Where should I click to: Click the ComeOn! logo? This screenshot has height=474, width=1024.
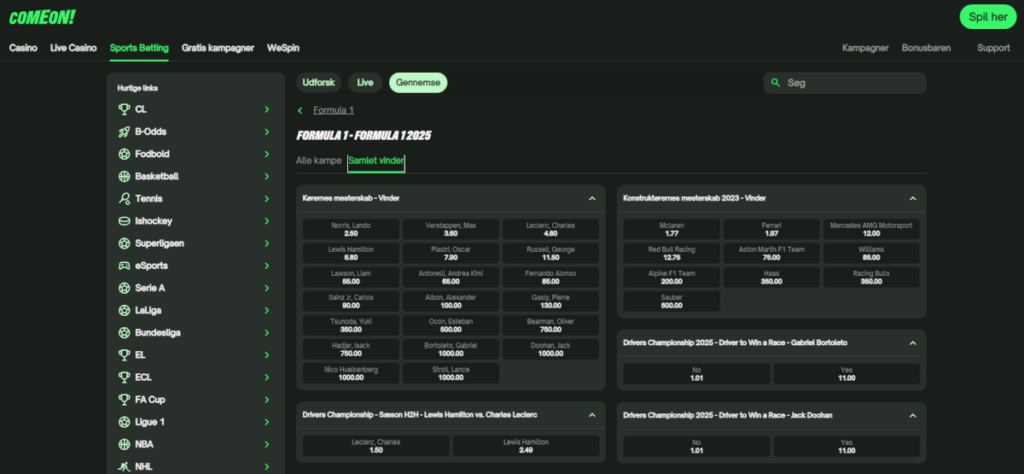tap(42, 17)
